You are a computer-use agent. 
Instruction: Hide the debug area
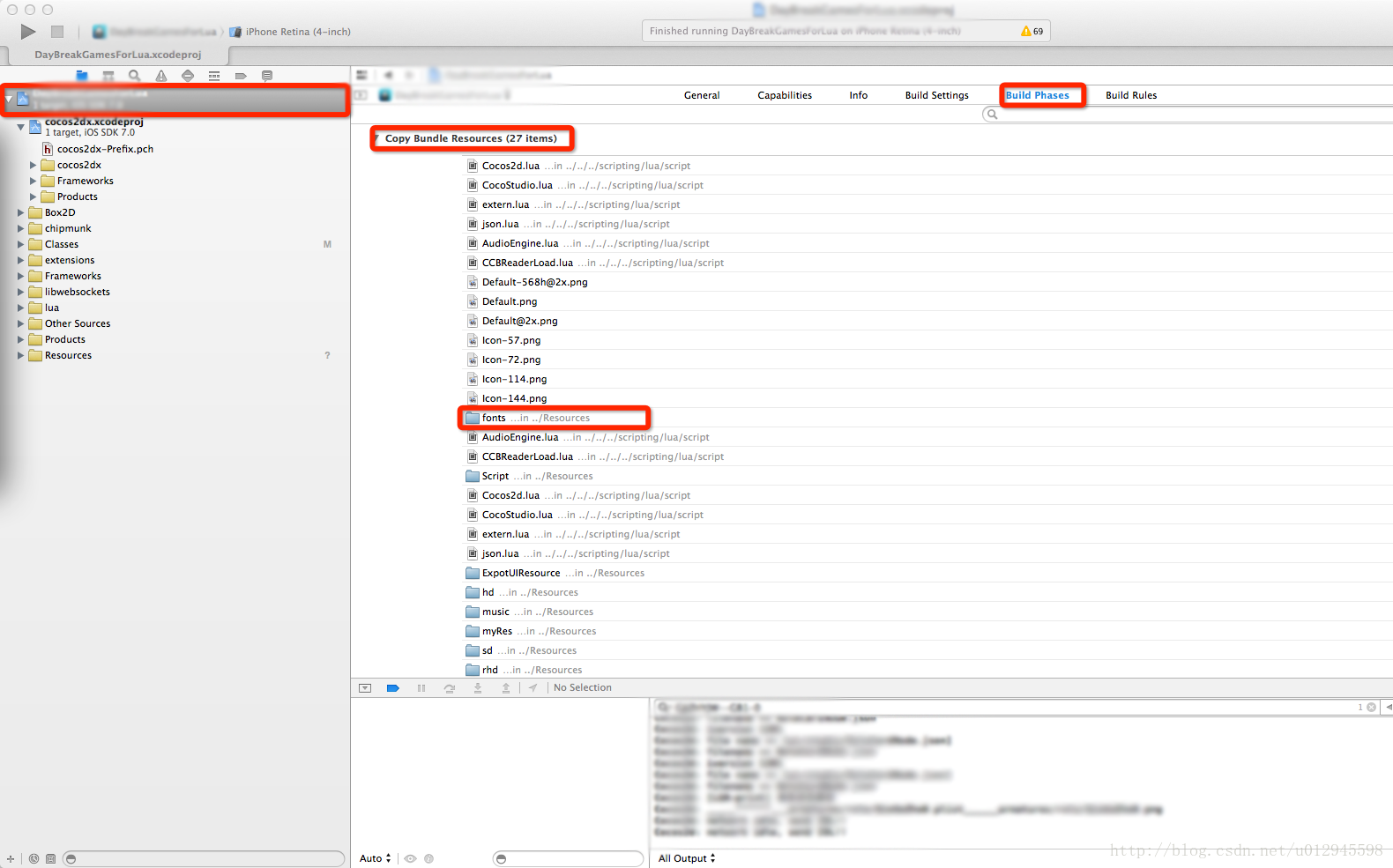(x=365, y=688)
